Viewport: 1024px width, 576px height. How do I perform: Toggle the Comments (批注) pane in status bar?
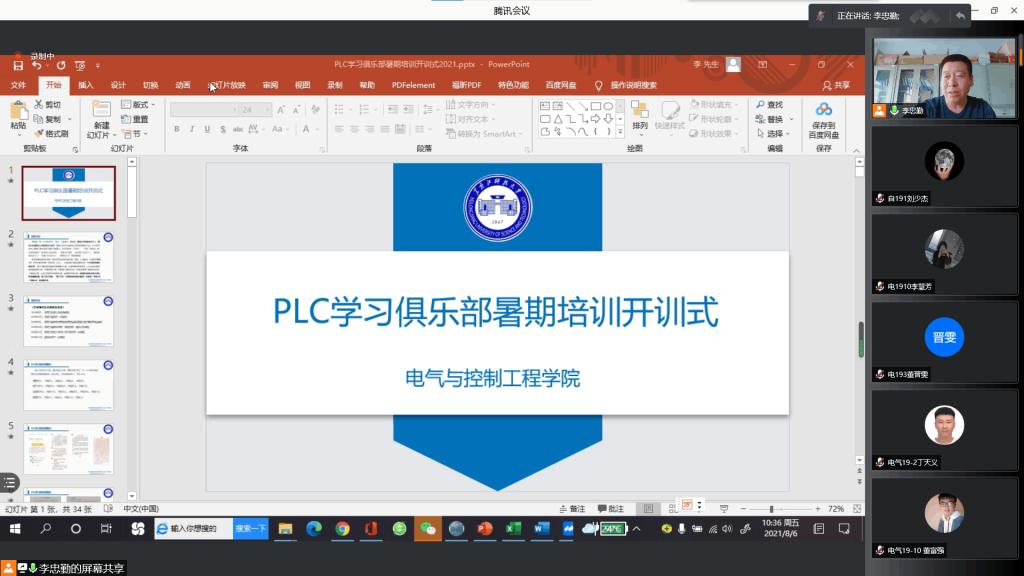610,509
